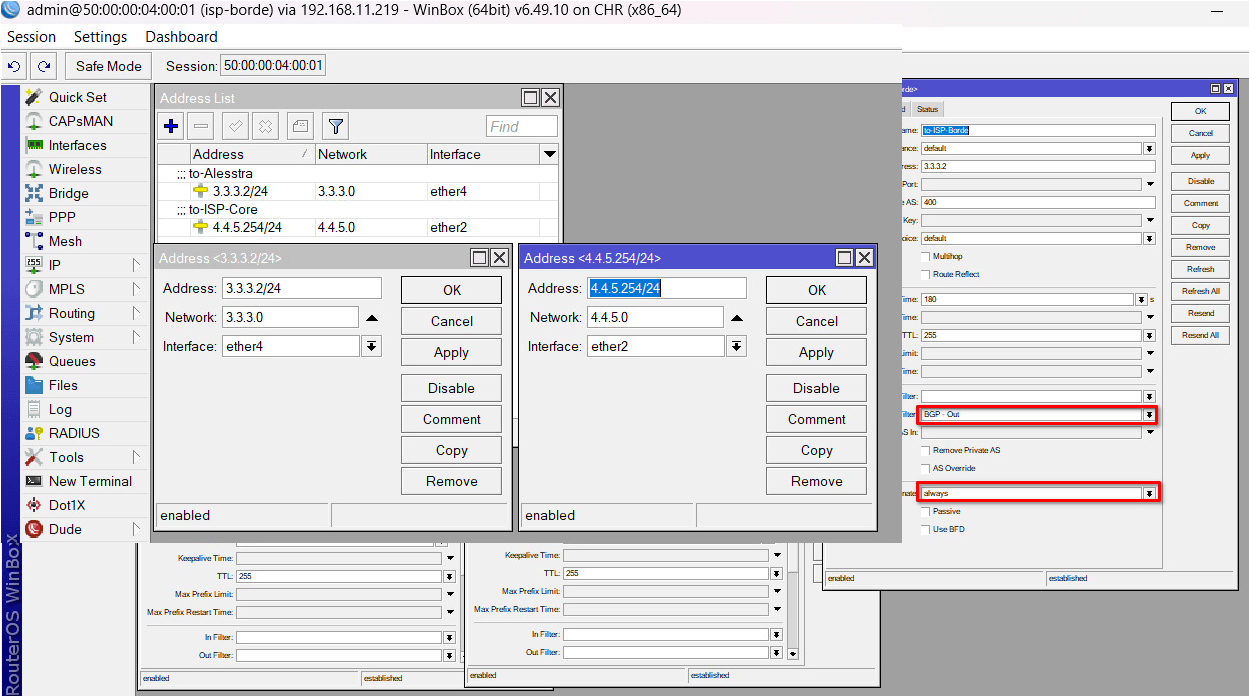Click the blue plus Add icon in Address List
1249x696 pixels.
click(171, 126)
